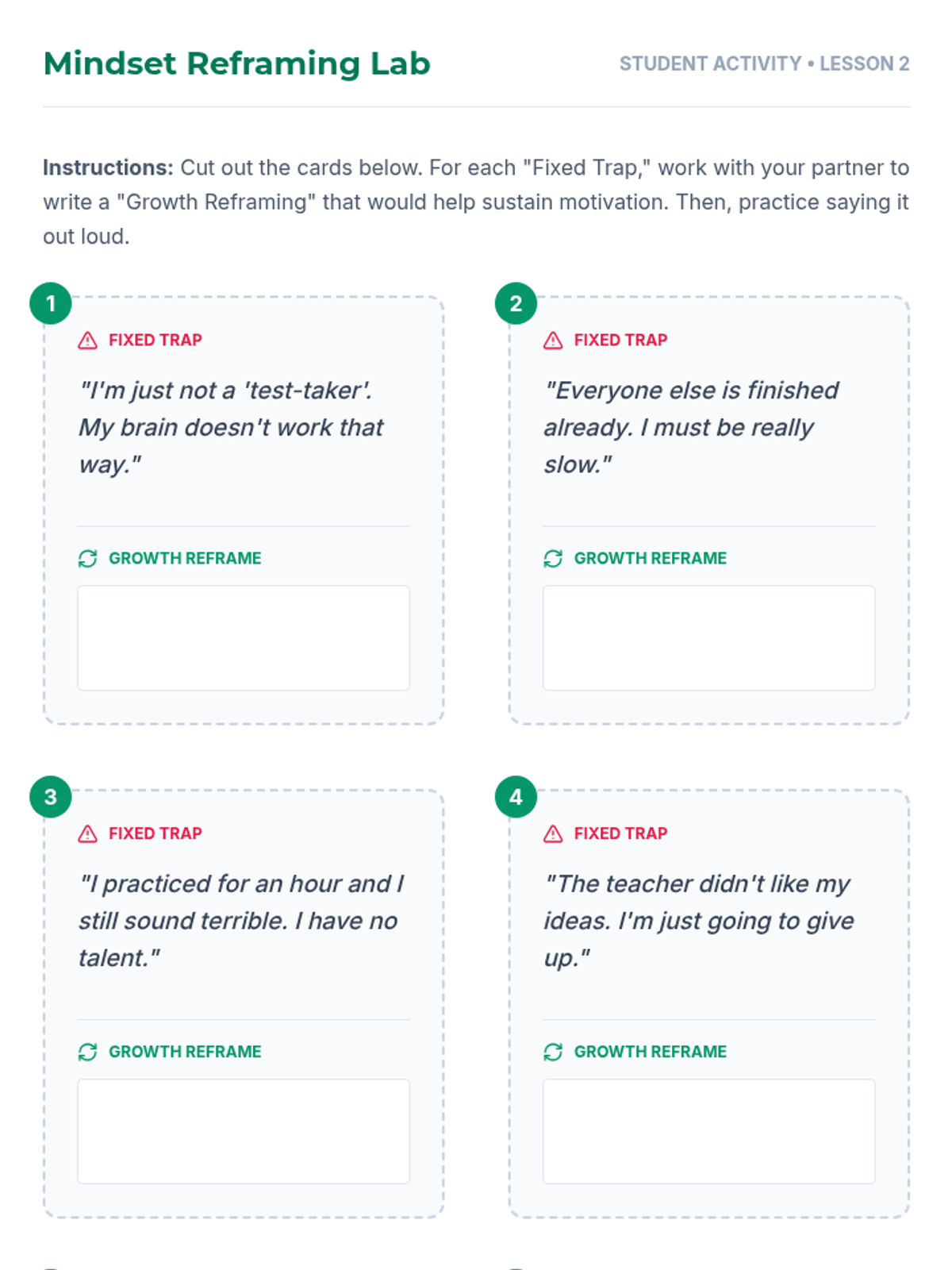Click the Growth Reframe answer box on card 2
952x1270 pixels.
(708, 638)
